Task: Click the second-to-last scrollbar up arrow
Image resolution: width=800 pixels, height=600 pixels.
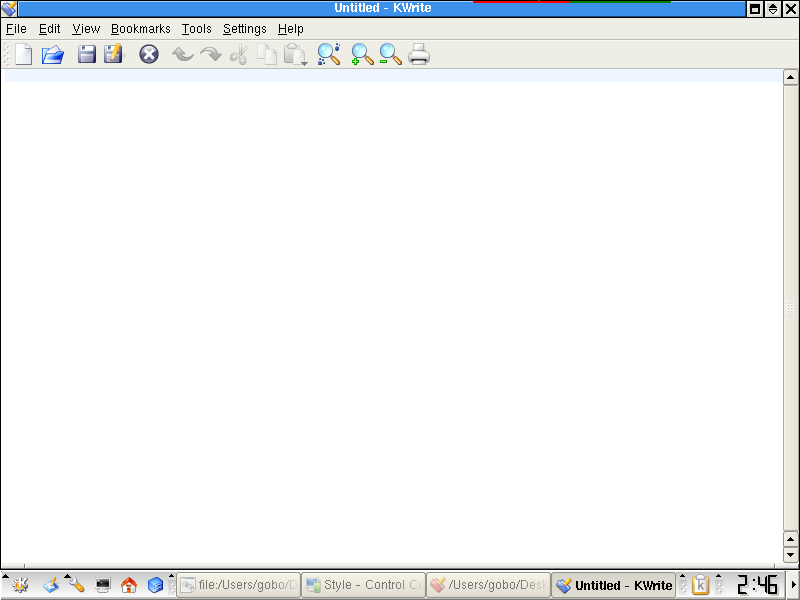Action: pos(790,539)
